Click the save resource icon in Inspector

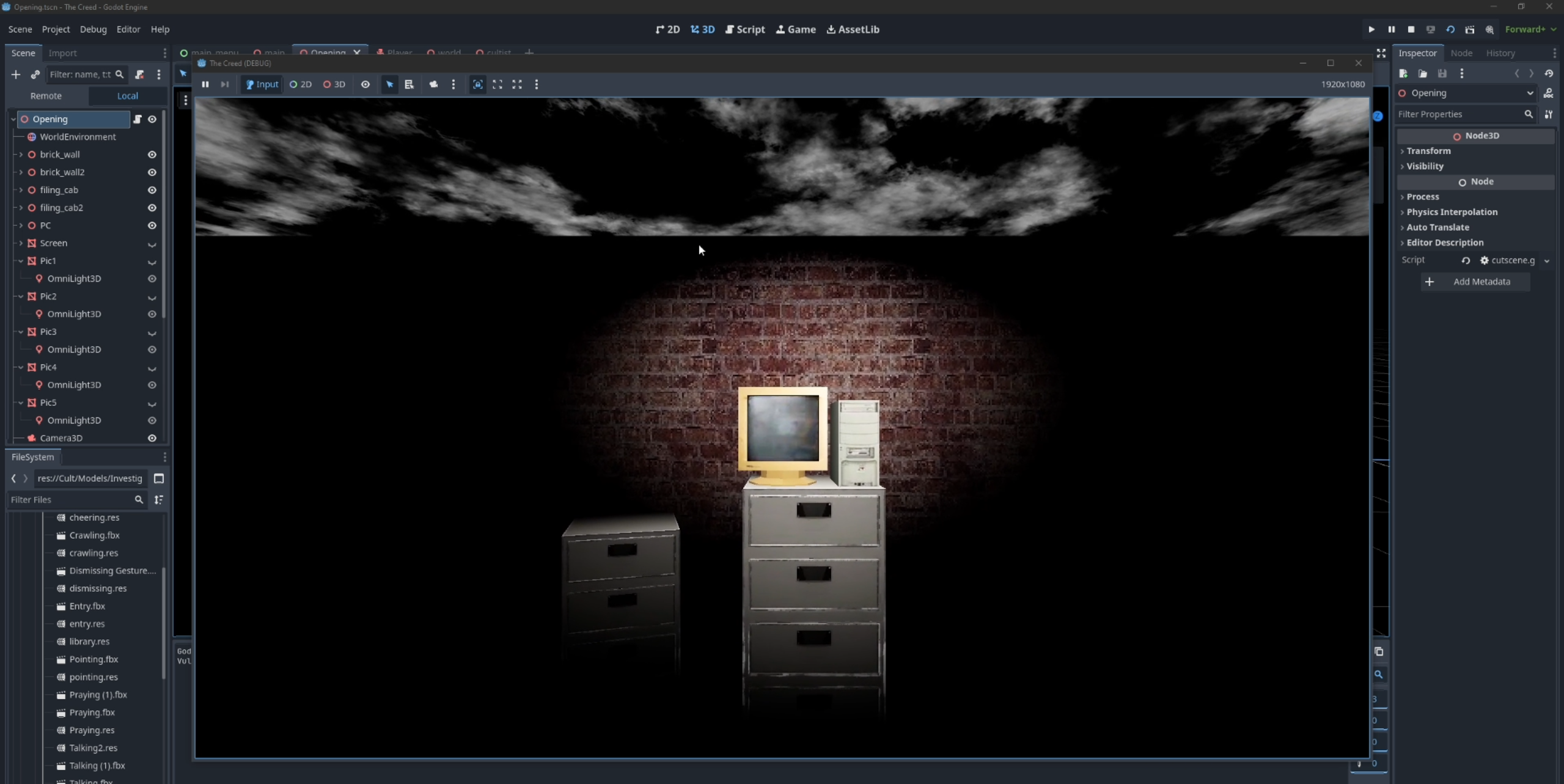coord(1442,73)
